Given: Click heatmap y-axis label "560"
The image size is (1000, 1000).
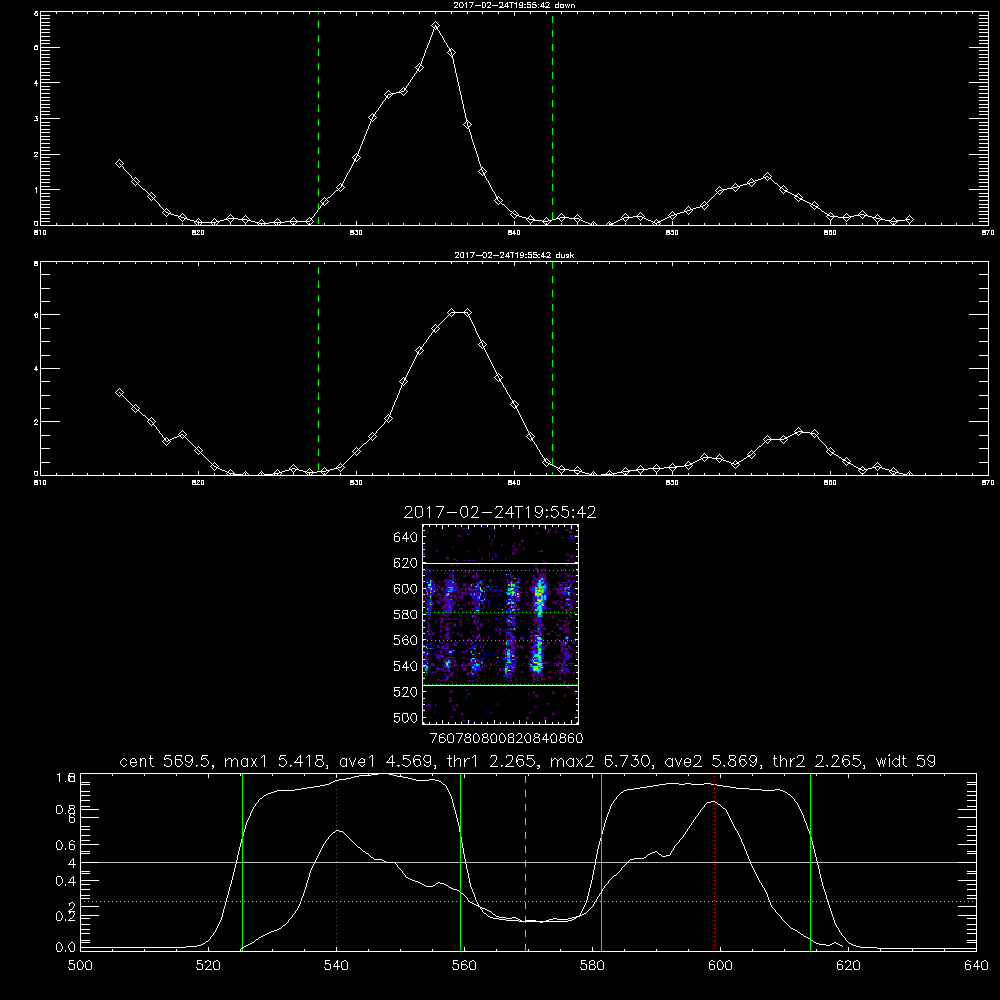Looking at the screenshot, I should click(405, 640).
